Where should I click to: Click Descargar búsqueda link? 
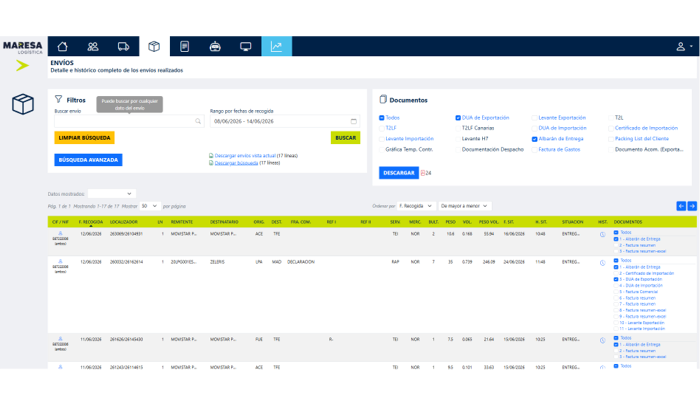tap(236, 163)
